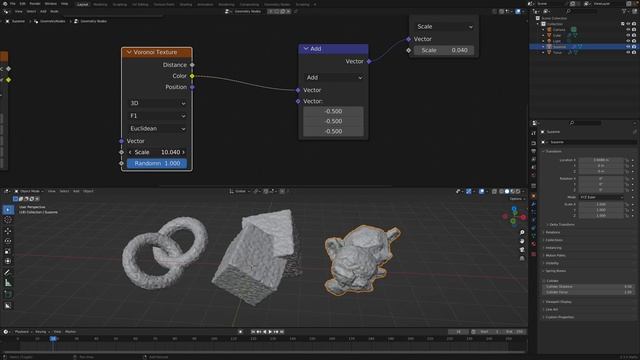640x360 pixels.
Task: Adjust the Randomness 1.000 slider
Action: [157, 163]
